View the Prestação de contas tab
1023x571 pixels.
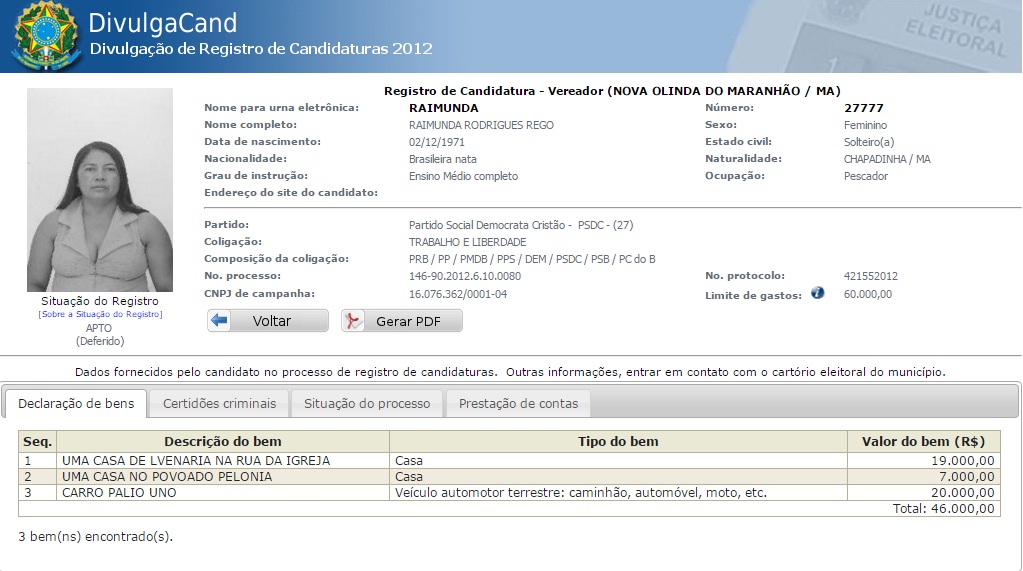tap(518, 403)
